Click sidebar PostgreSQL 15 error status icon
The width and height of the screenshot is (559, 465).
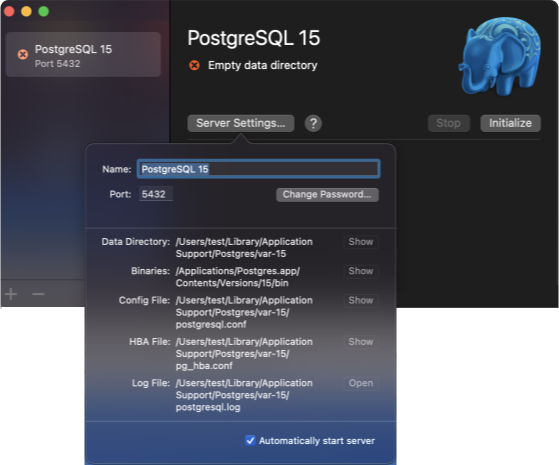point(23,55)
